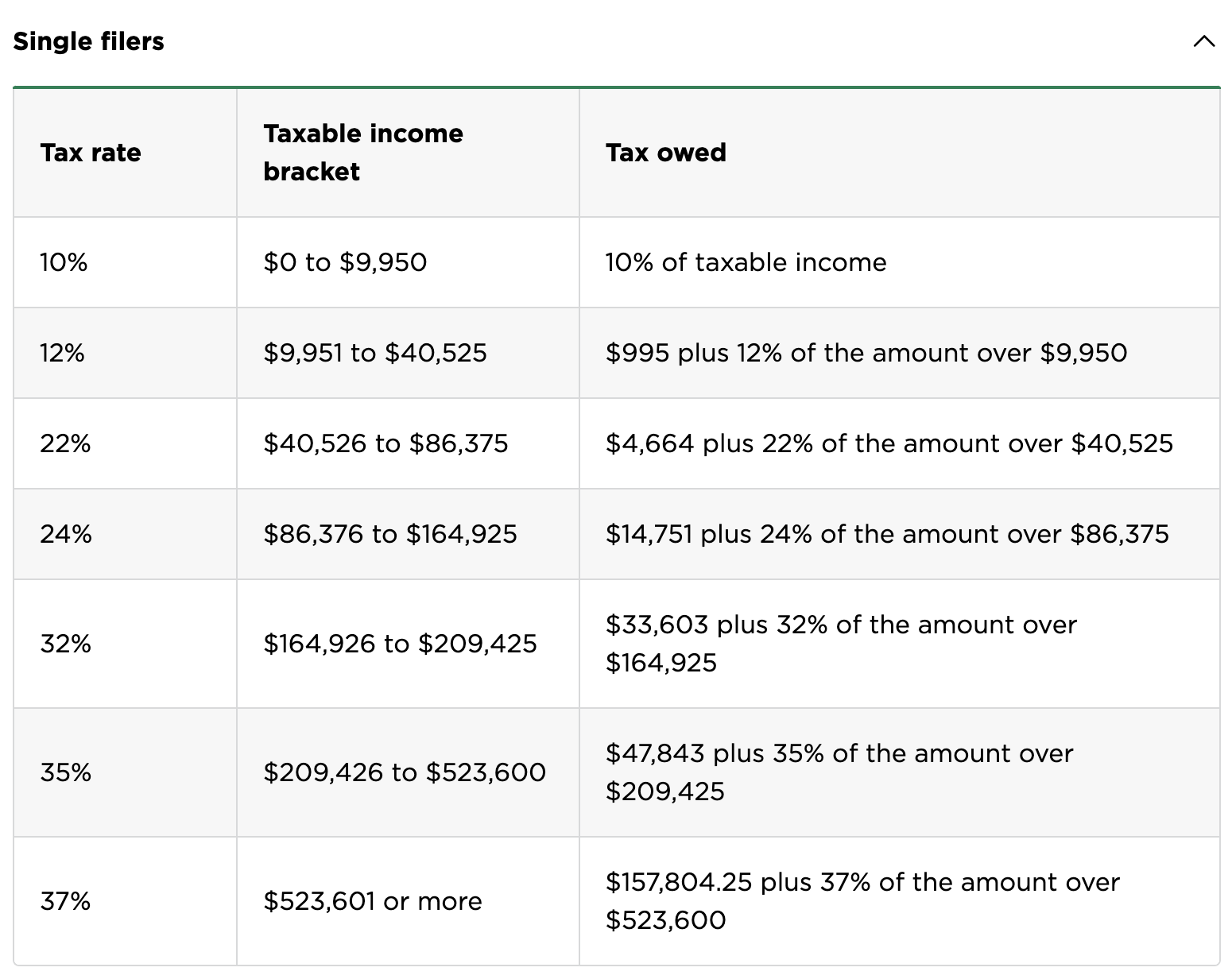
Task: Collapse the Single filers section
Action: tap(1204, 42)
